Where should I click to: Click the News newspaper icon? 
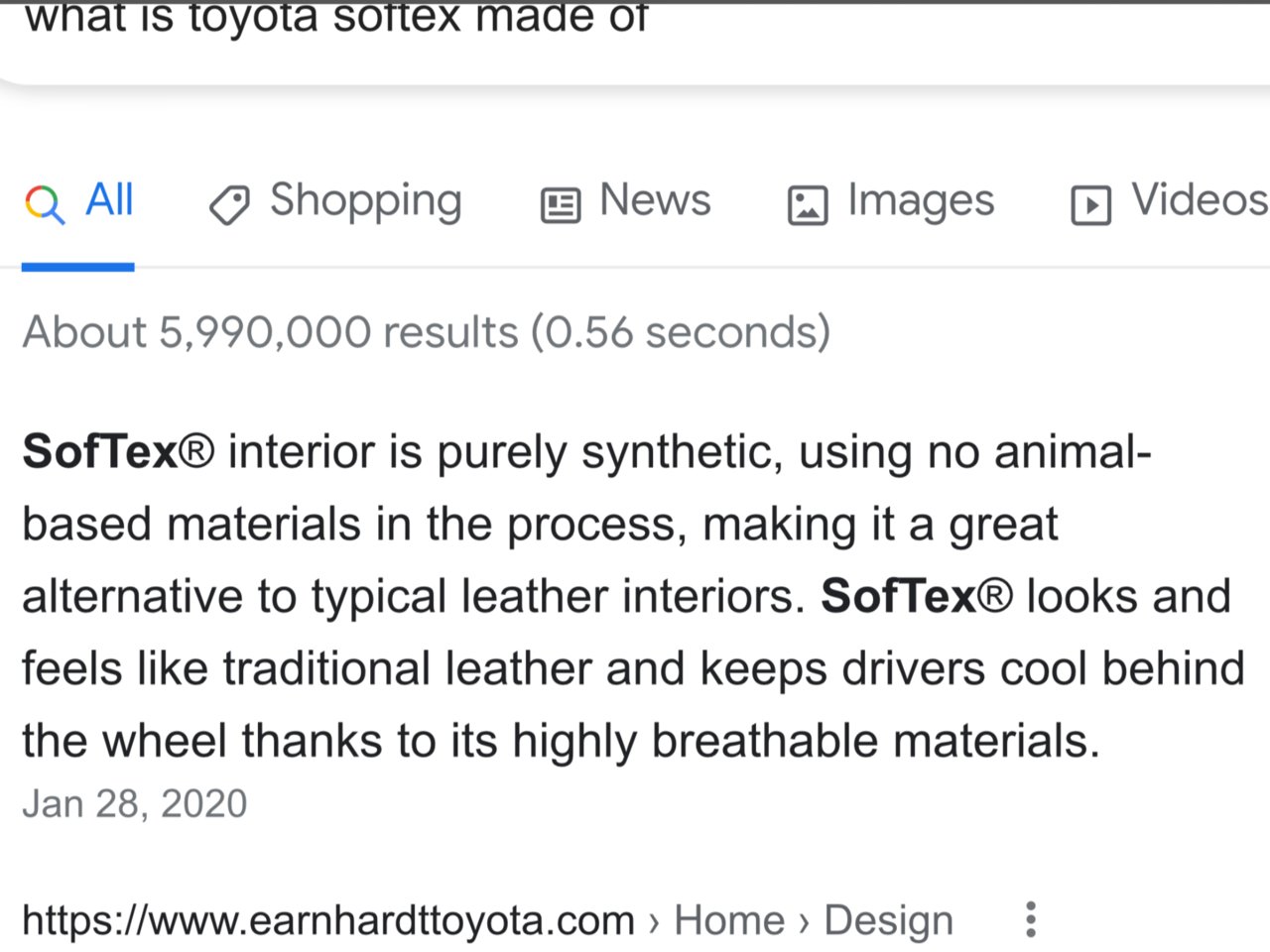click(561, 205)
